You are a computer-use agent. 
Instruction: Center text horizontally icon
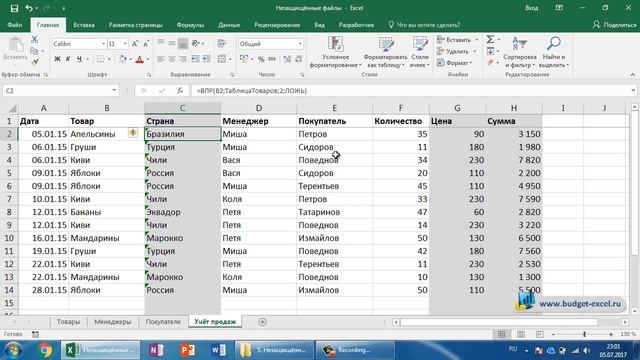click(172, 59)
